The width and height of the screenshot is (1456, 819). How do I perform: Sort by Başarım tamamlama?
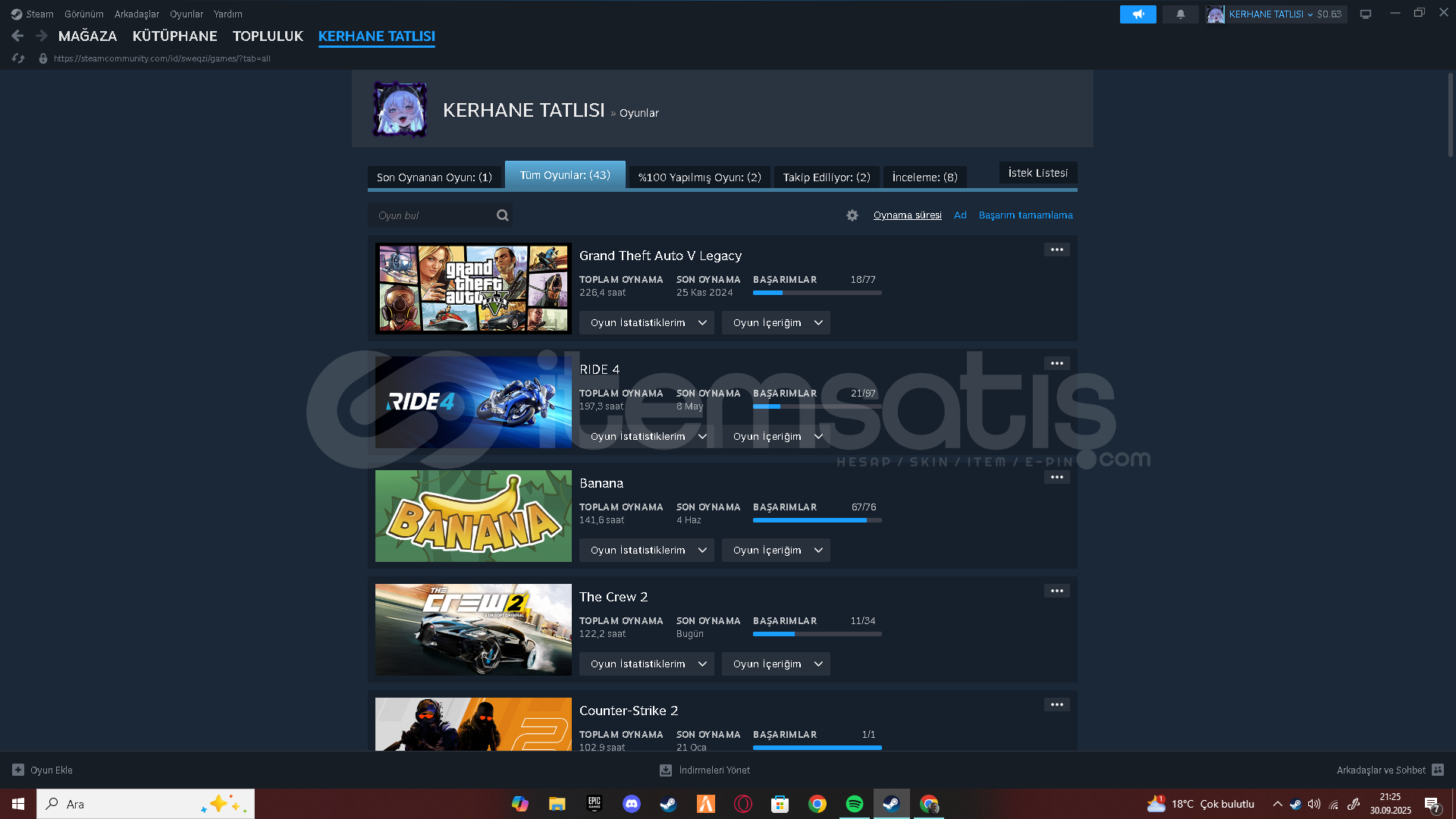[x=1025, y=215]
